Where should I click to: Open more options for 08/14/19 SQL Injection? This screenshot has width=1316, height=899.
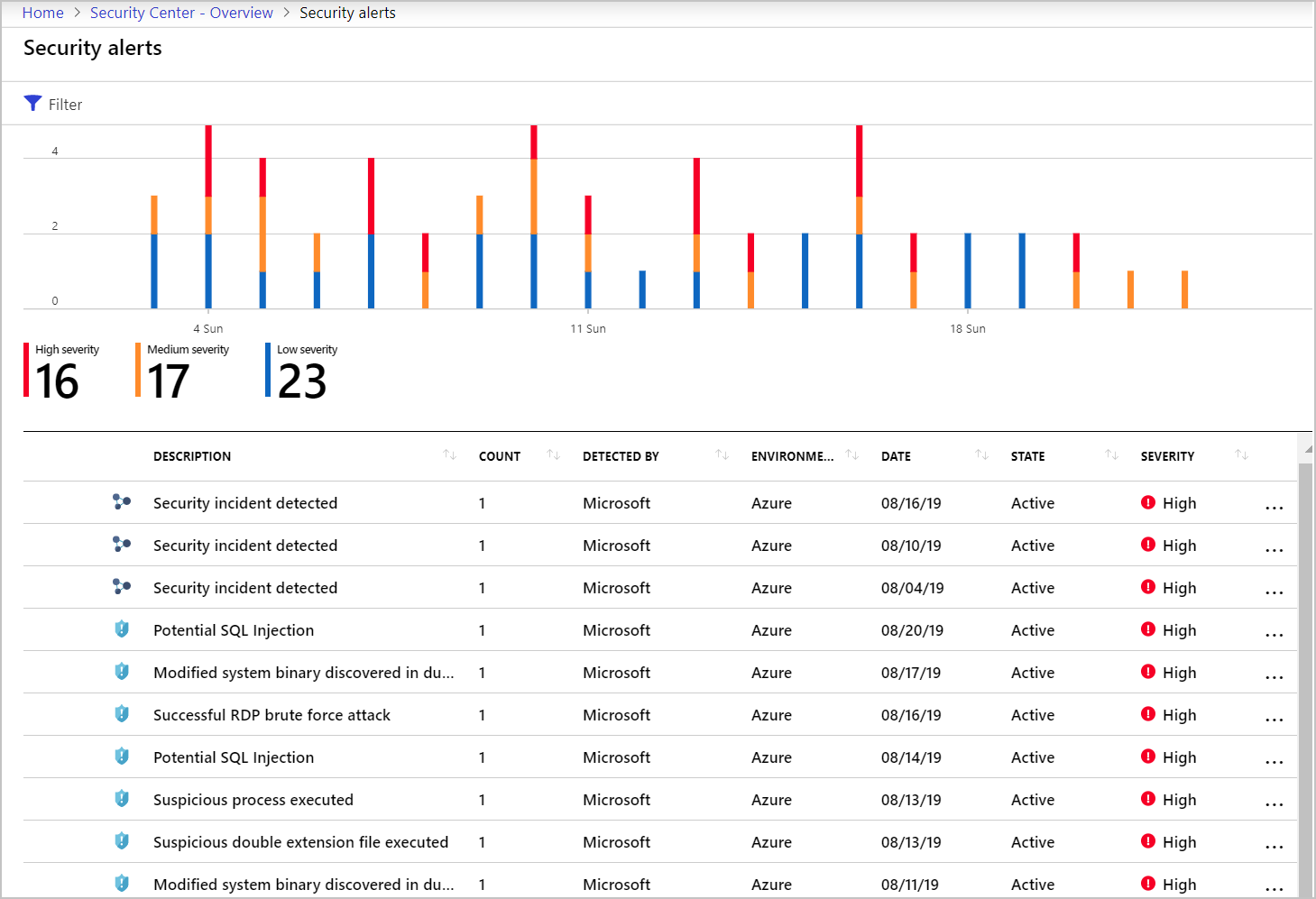[1274, 762]
